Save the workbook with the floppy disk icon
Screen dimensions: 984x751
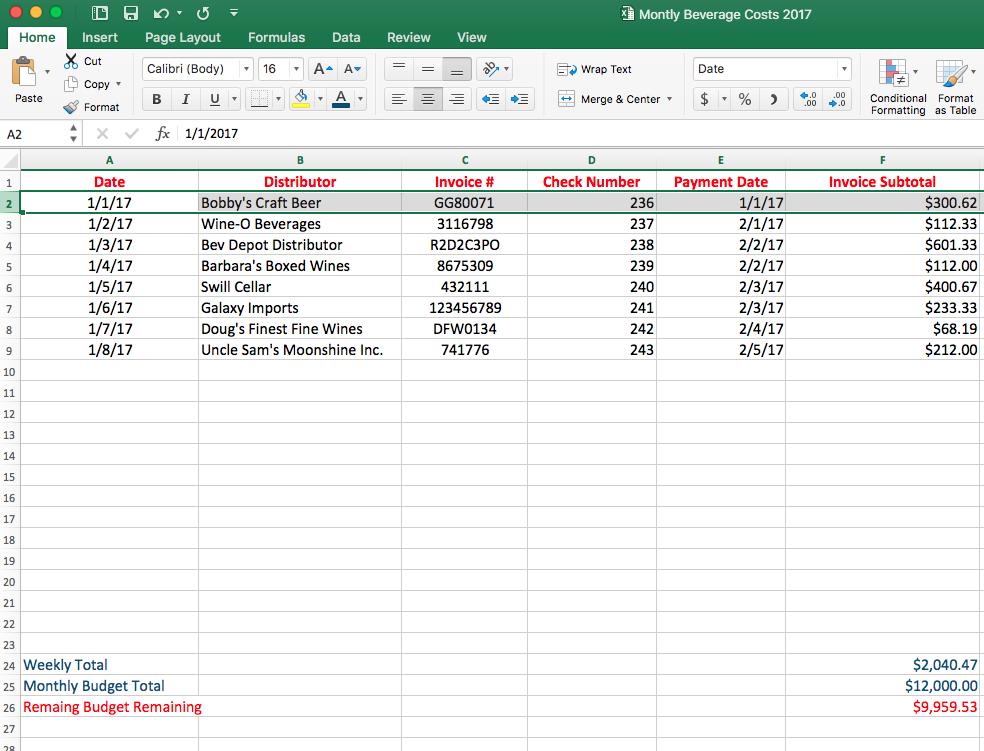coord(131,13)
